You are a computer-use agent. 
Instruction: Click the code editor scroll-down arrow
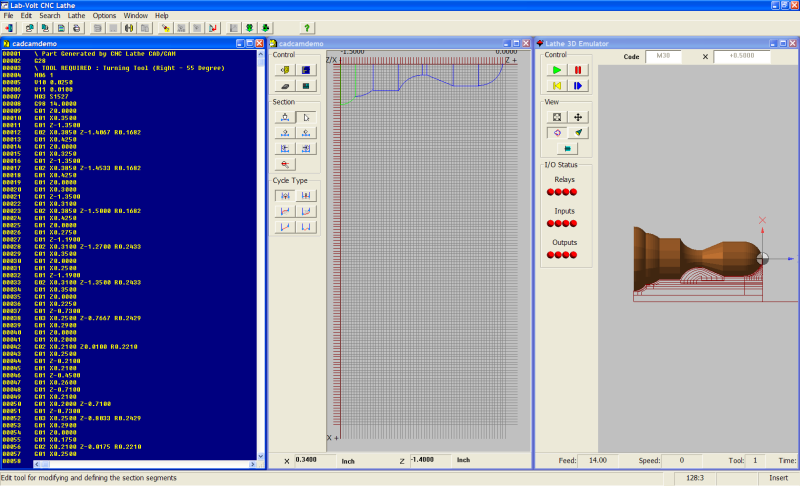(x=261, y=456)
